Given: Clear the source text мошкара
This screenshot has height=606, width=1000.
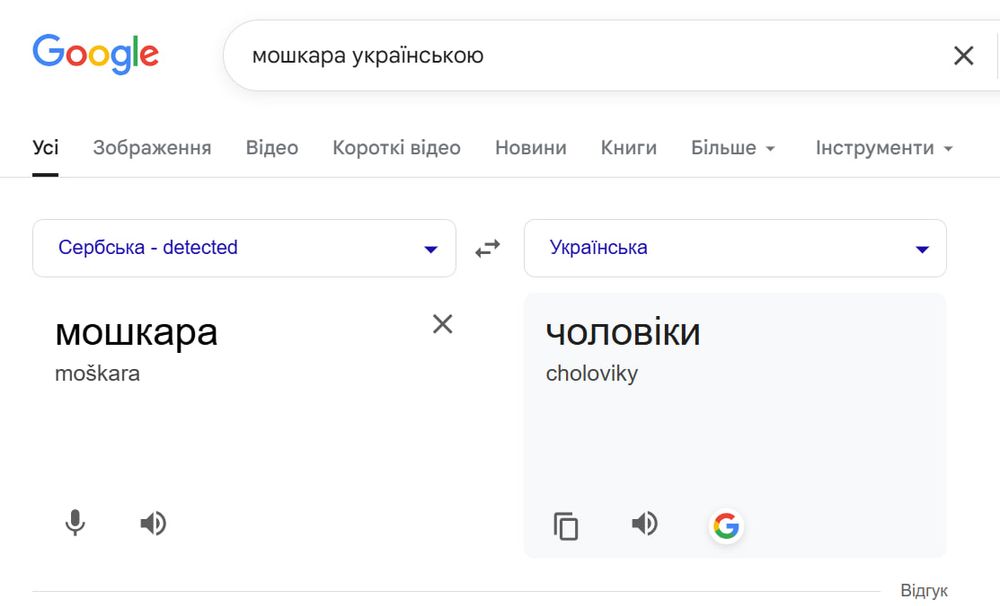Looking at the screenshot, I should (x=442, y=324).
